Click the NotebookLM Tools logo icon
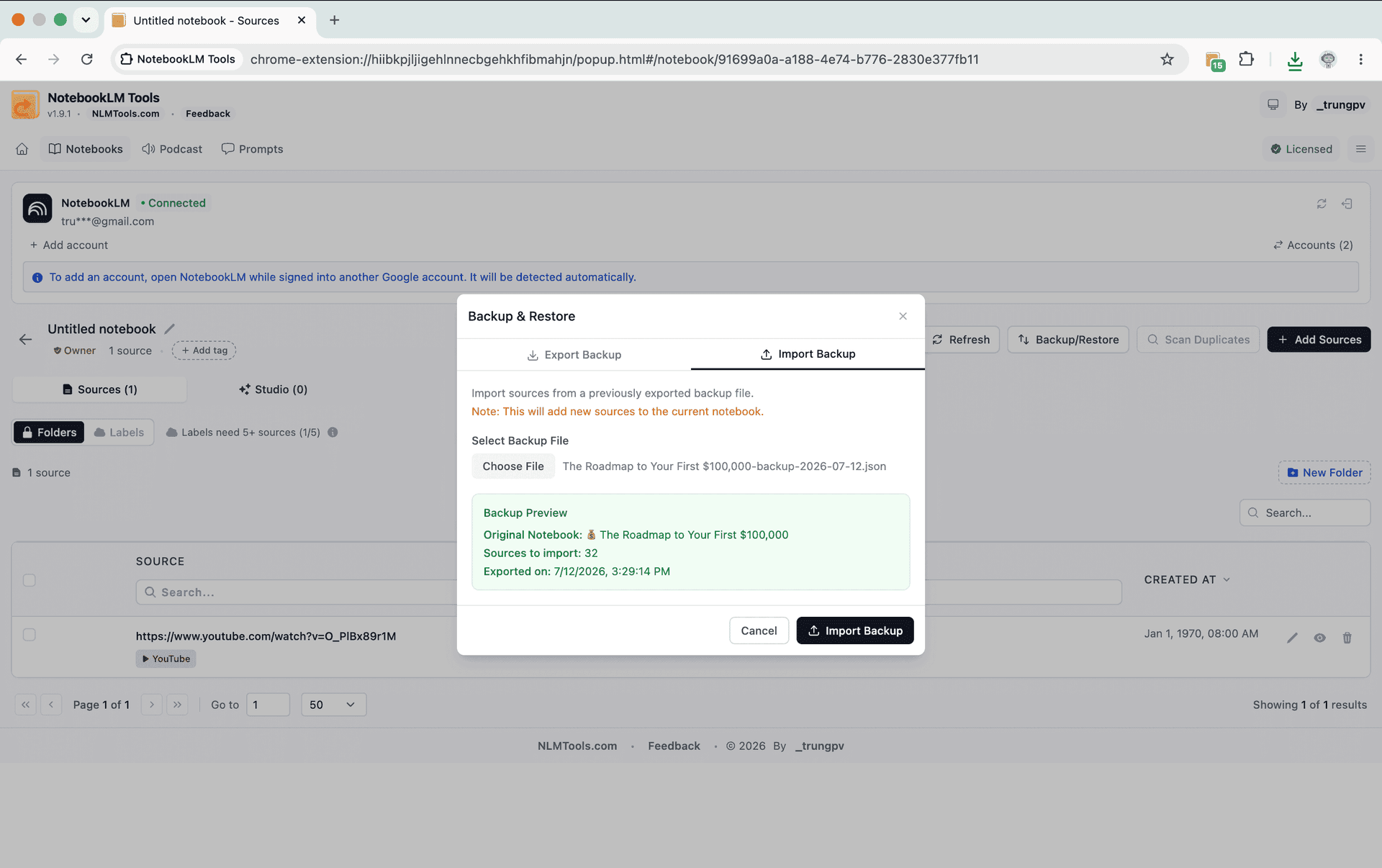The width and height of the screenshot is (1382, 868). pyautogui.click(x=25, y=104)
